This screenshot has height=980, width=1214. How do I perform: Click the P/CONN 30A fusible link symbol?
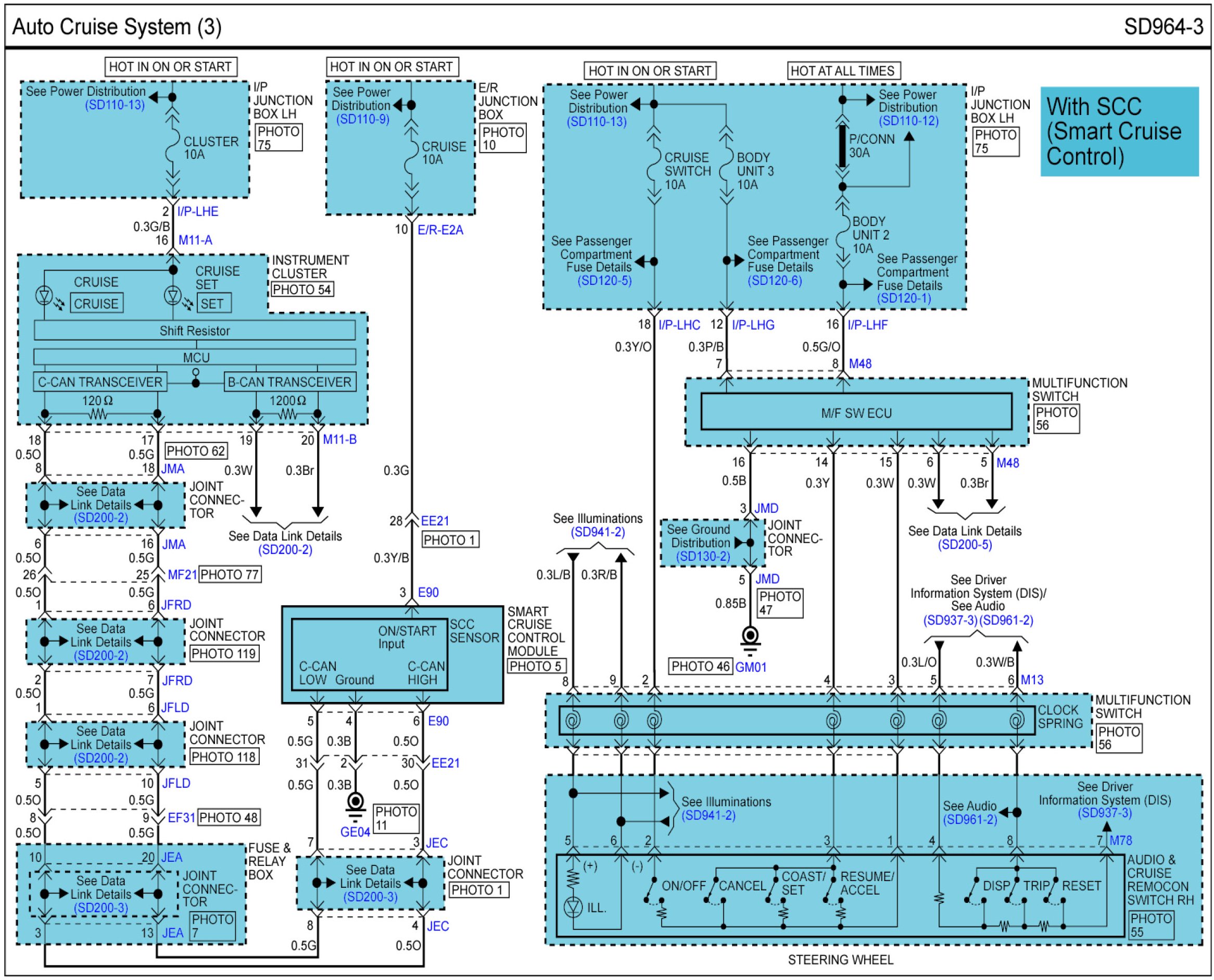click(x=842, y=146)
